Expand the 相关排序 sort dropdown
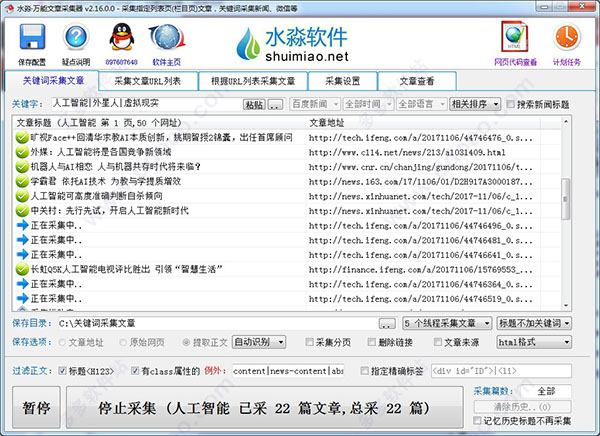The width and height of the screenshot is (600, 436). pos(472,104)
